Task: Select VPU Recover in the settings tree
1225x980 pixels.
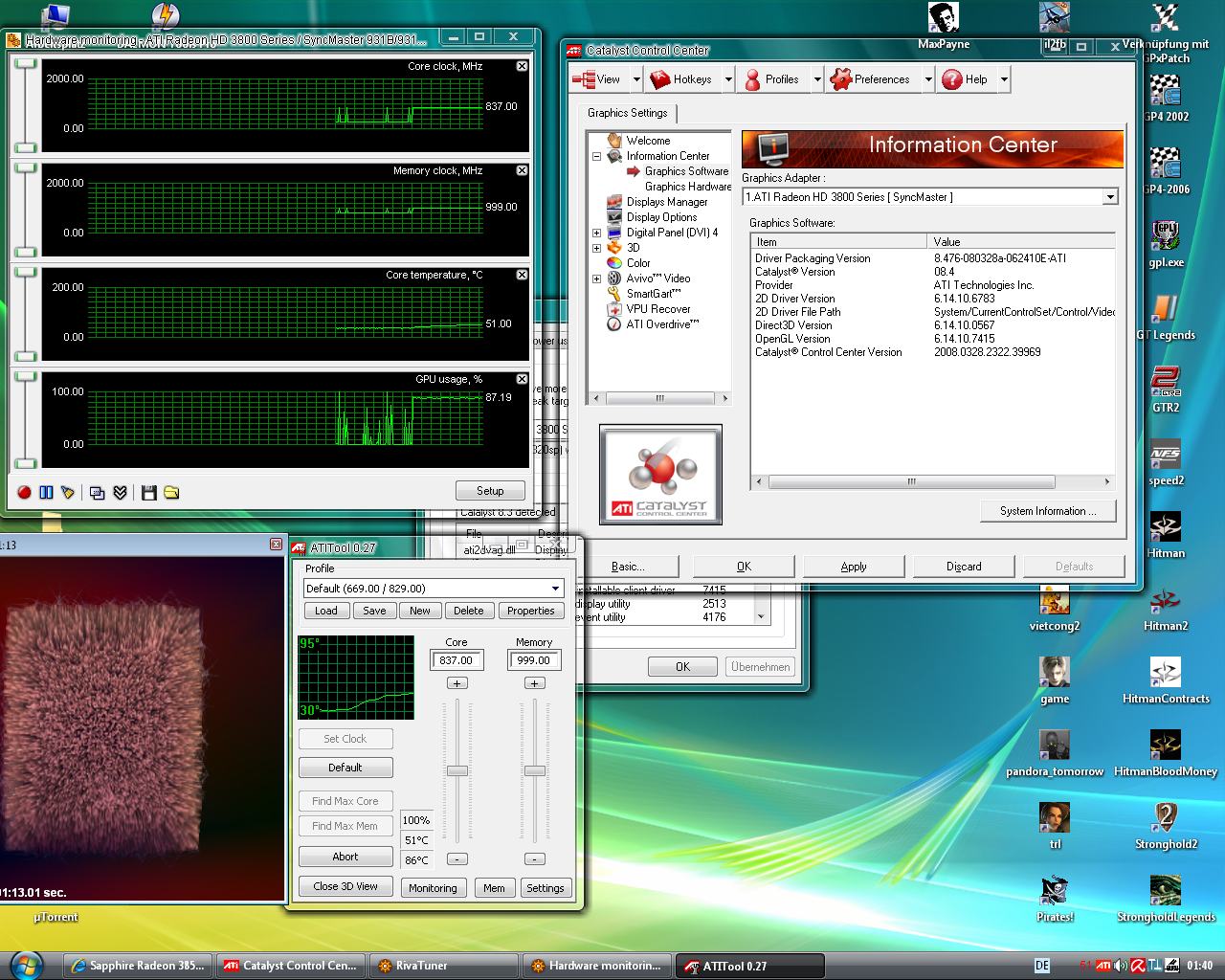Action: click(x=657, y=309)
